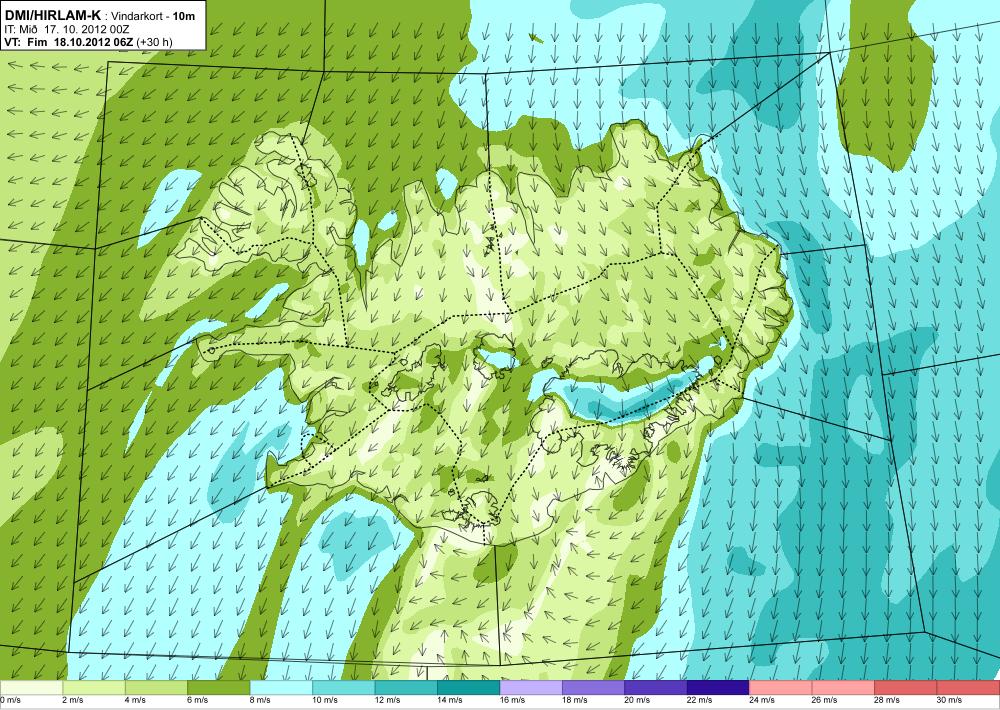Click the 4–6 m/s green legend swatch
This screenshot has height=710, width=1000.
pyautogui.click(x=156, y=688)
